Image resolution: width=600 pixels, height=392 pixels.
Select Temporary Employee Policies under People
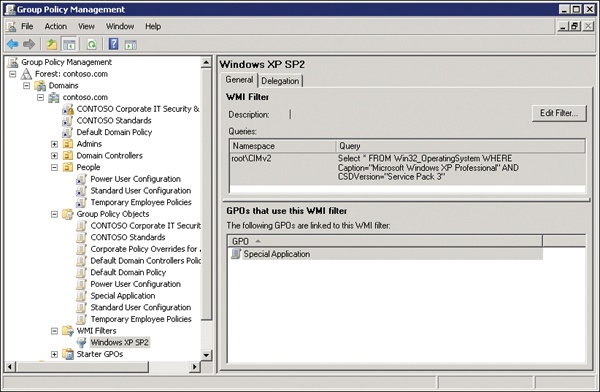pos(141,203)
